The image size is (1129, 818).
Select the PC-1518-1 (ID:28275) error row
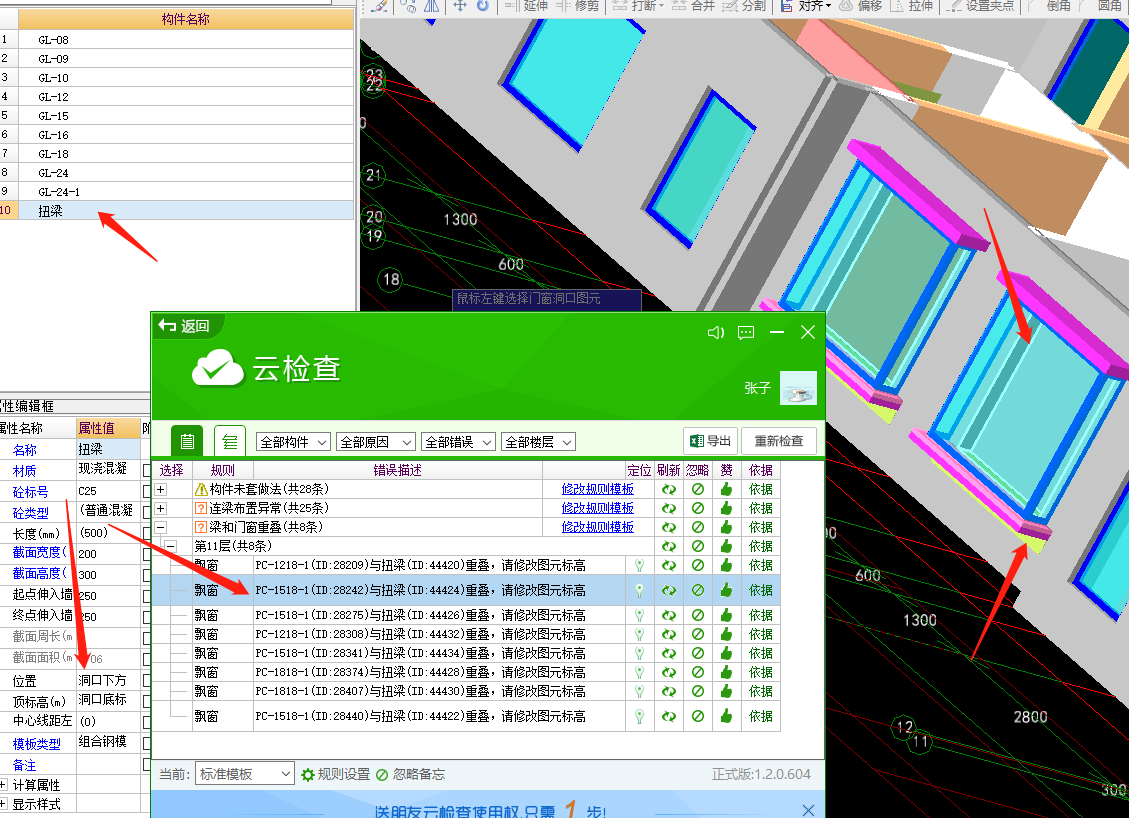(x=466, y=615)
